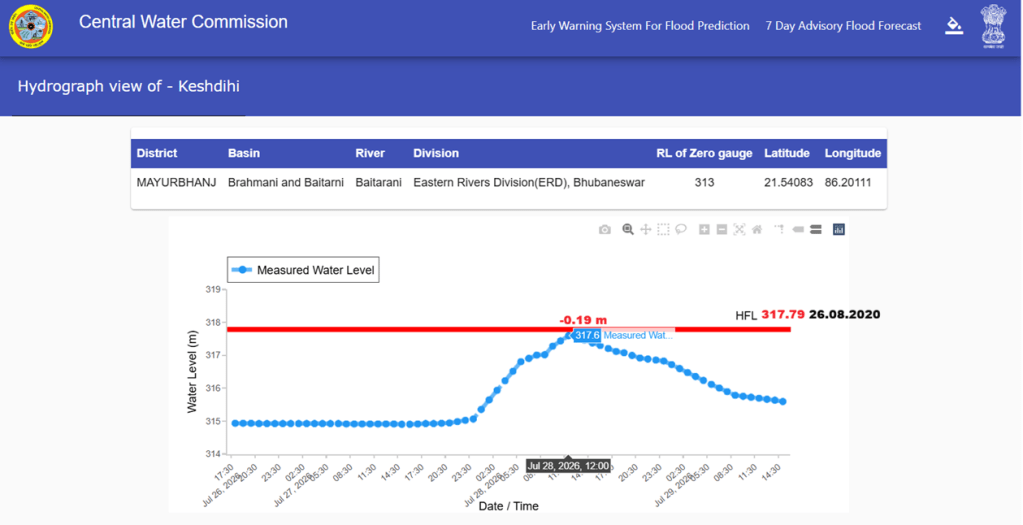Select the Lasso Select tool
Viewport: 1023px width, 525px height.
tap(681, 229)
